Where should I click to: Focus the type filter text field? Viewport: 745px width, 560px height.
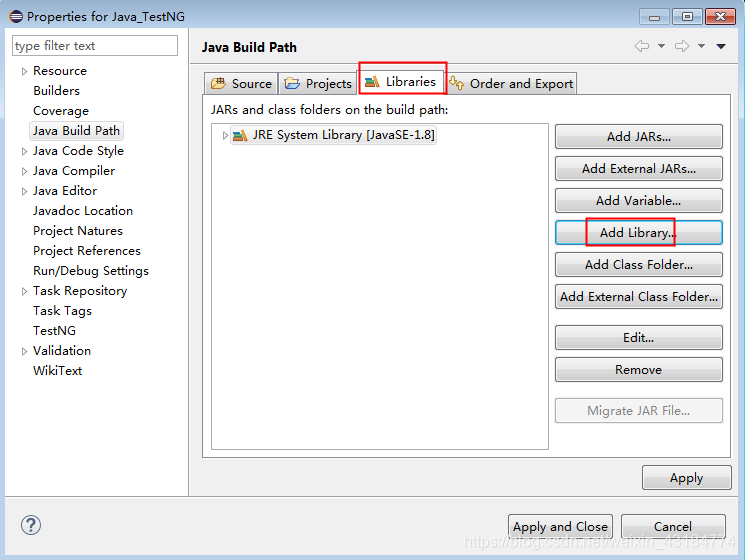(x=95, y=46)
